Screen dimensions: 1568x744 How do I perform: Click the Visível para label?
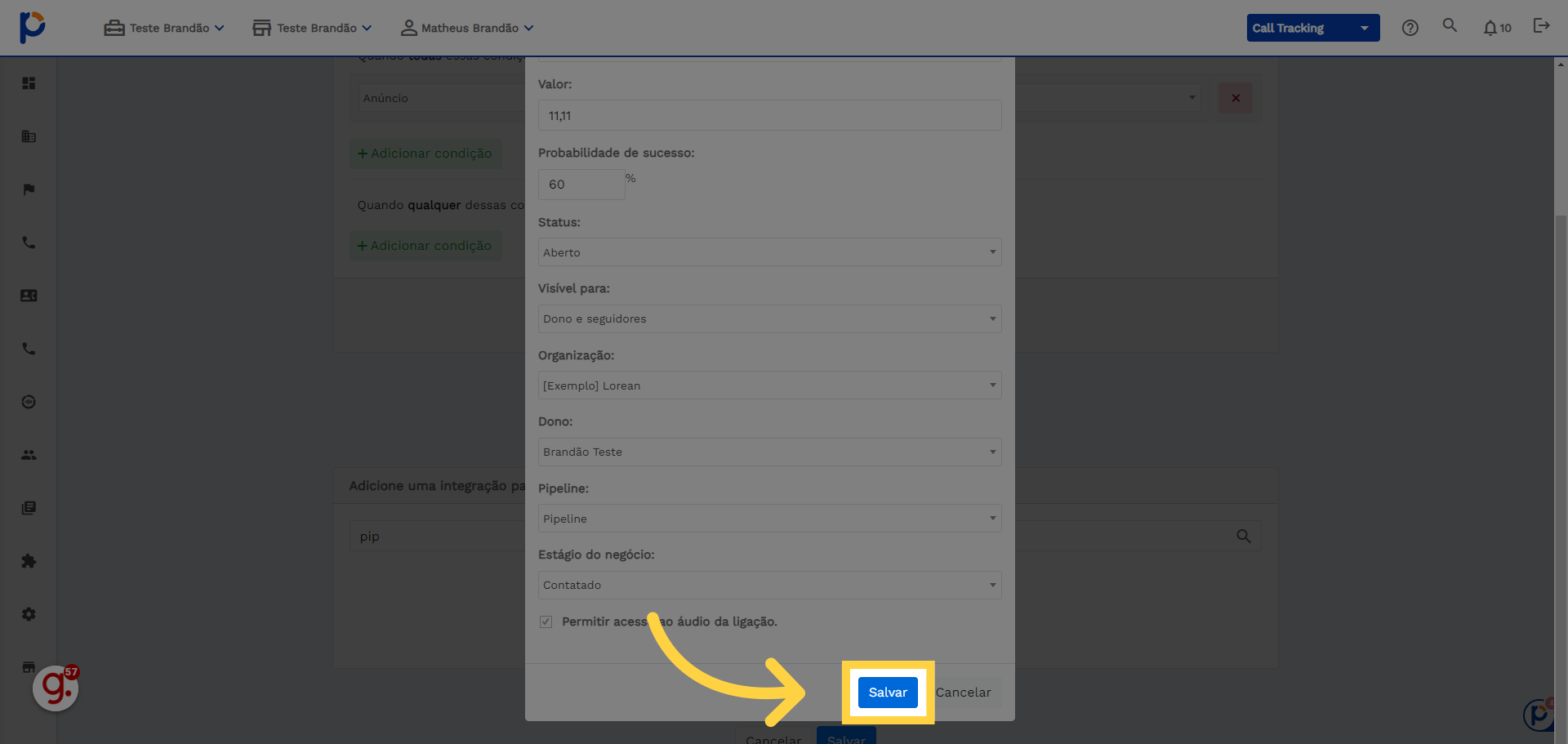coord(573,288)
